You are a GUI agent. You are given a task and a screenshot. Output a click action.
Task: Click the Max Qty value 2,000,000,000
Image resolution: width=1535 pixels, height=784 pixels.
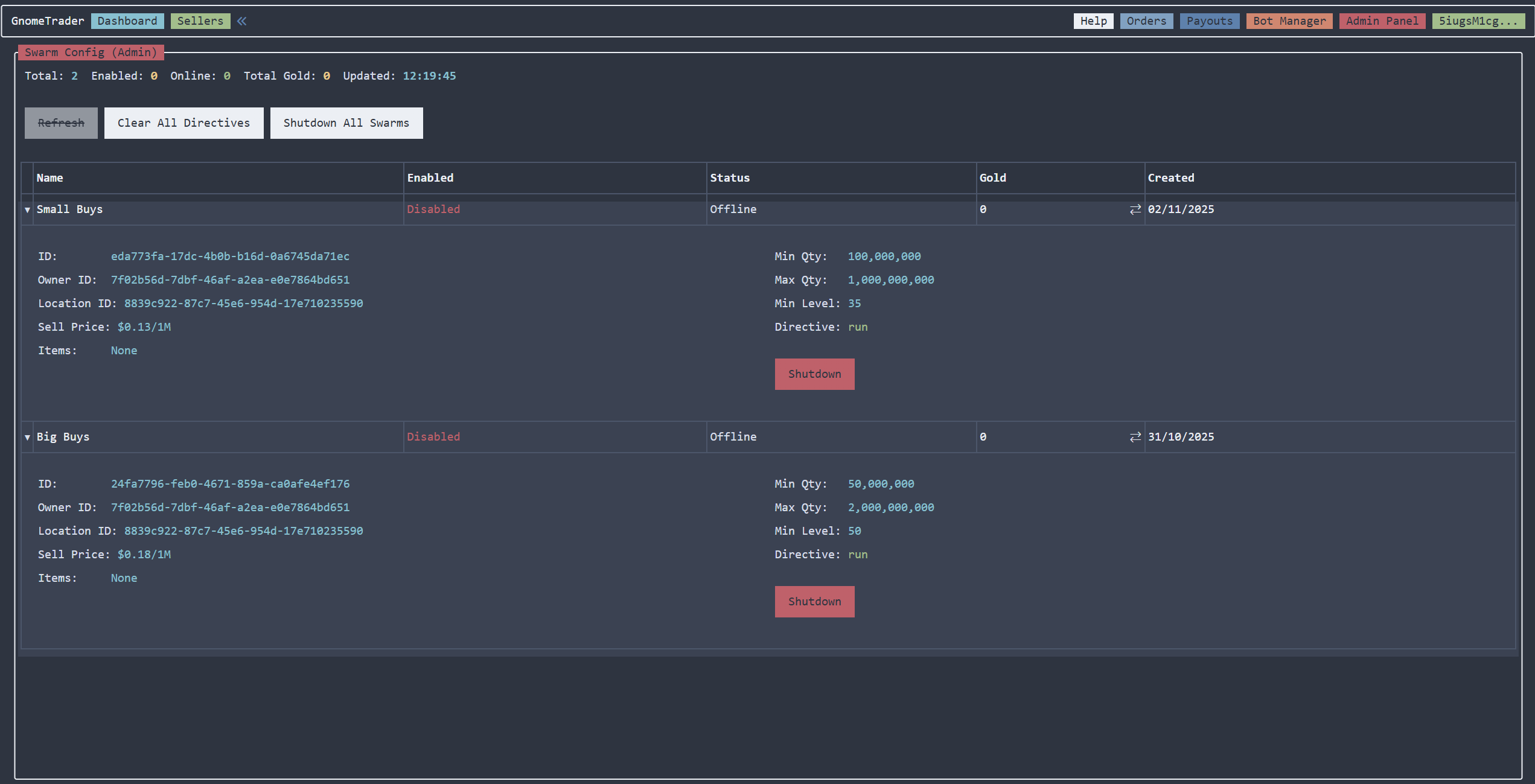(890, 508)
